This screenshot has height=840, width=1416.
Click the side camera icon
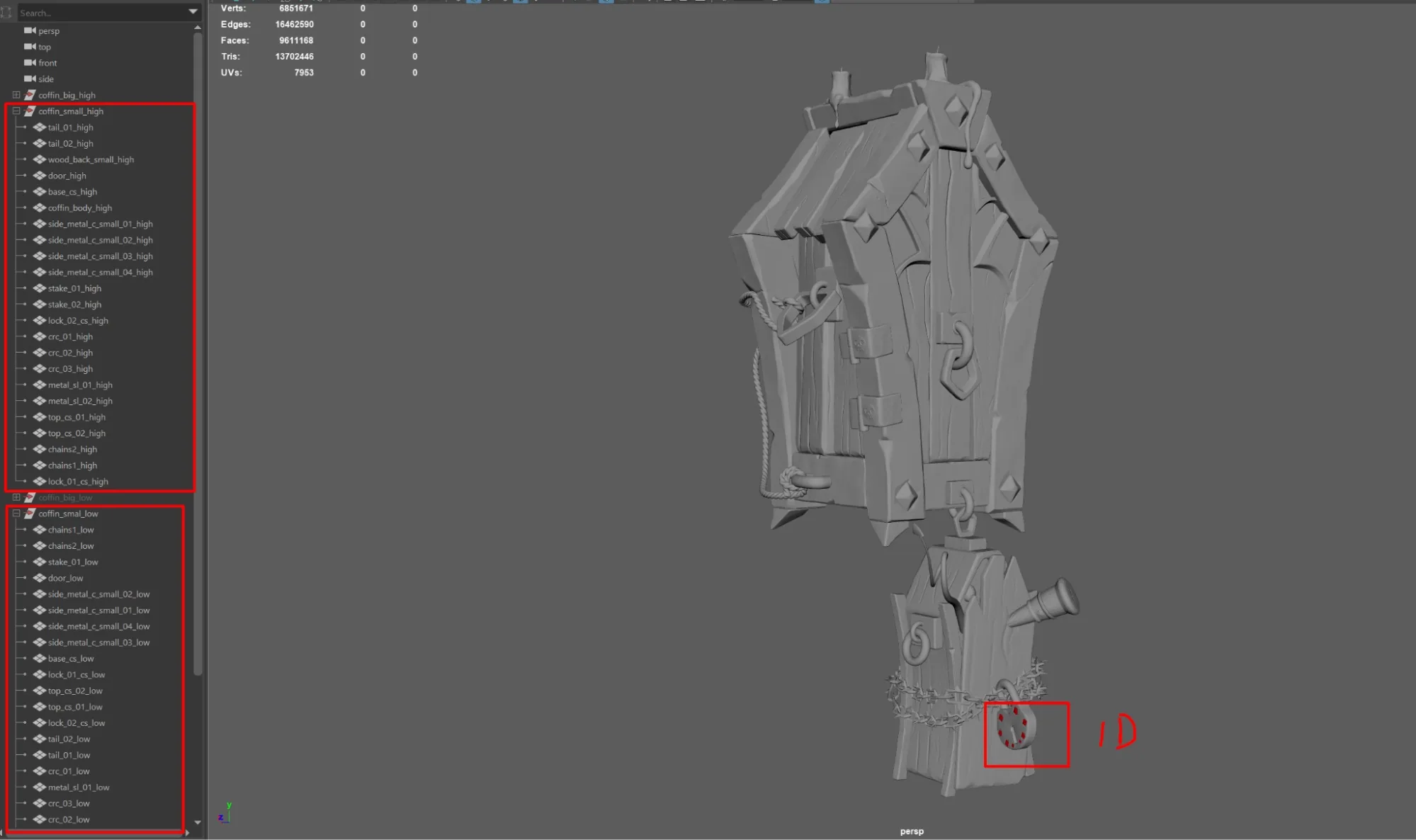pos(30,79)
